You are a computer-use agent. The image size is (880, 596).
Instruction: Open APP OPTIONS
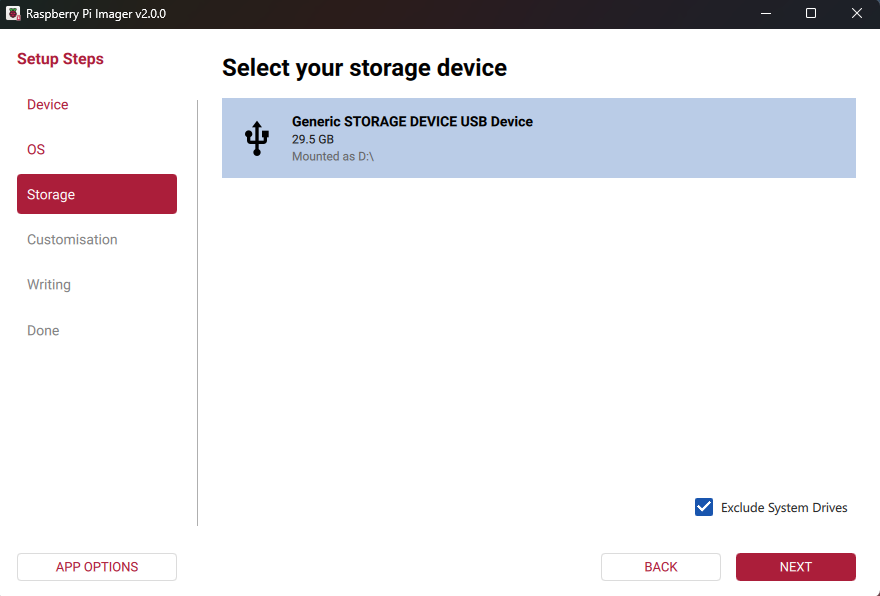[96, 567]
